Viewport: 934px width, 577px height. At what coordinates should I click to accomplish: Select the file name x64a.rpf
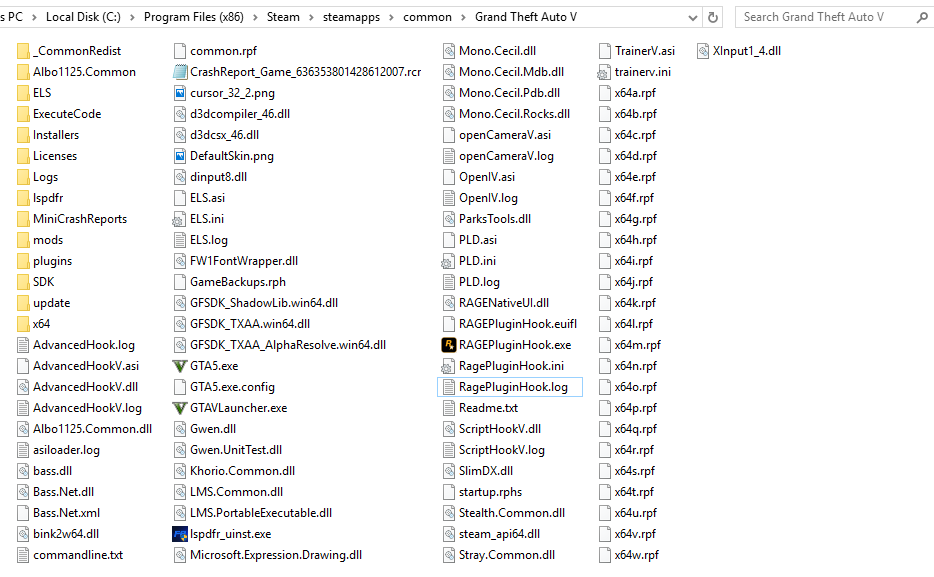(635, 93)
